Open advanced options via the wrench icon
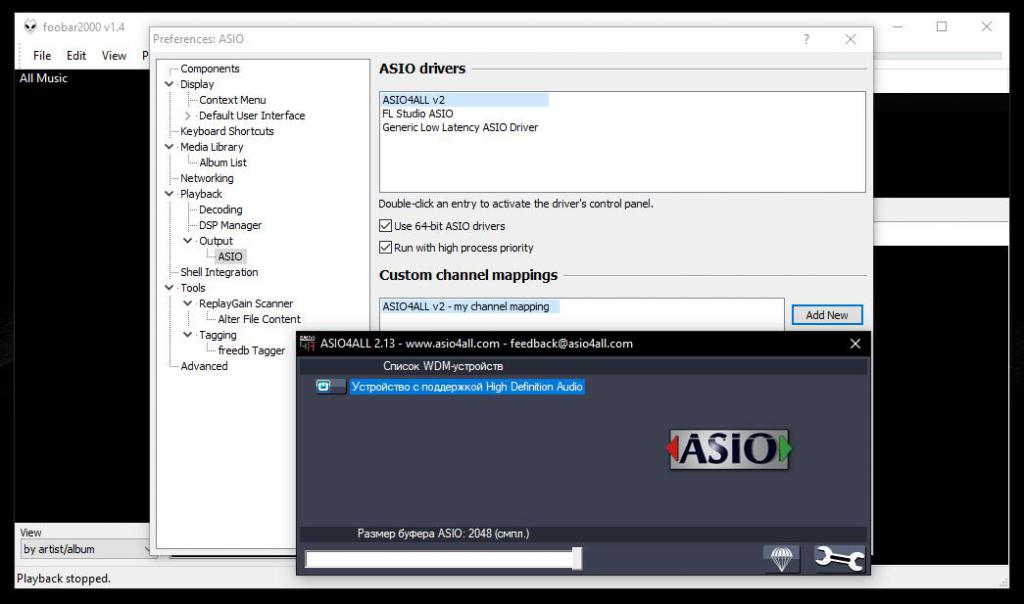The width and height of the screenshot is (1024, 604). [839, 559]
